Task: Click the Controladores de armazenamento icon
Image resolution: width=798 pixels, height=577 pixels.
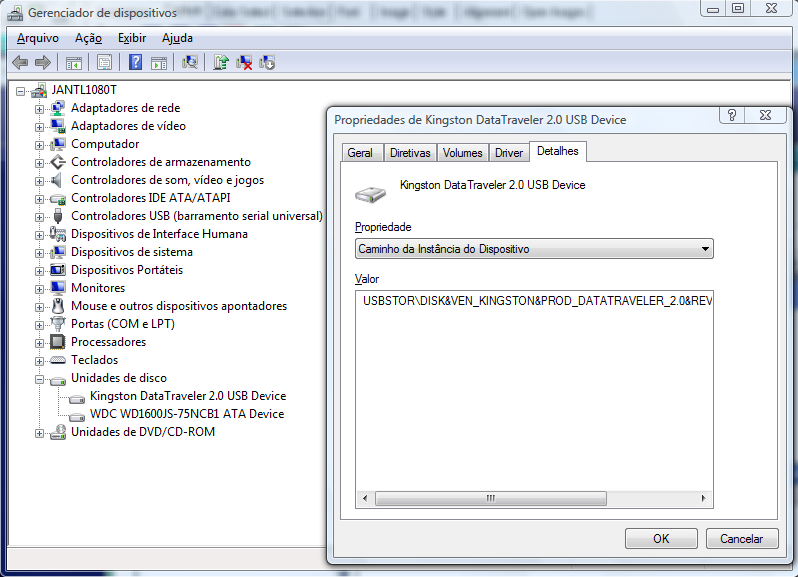Action: (58, 162)
